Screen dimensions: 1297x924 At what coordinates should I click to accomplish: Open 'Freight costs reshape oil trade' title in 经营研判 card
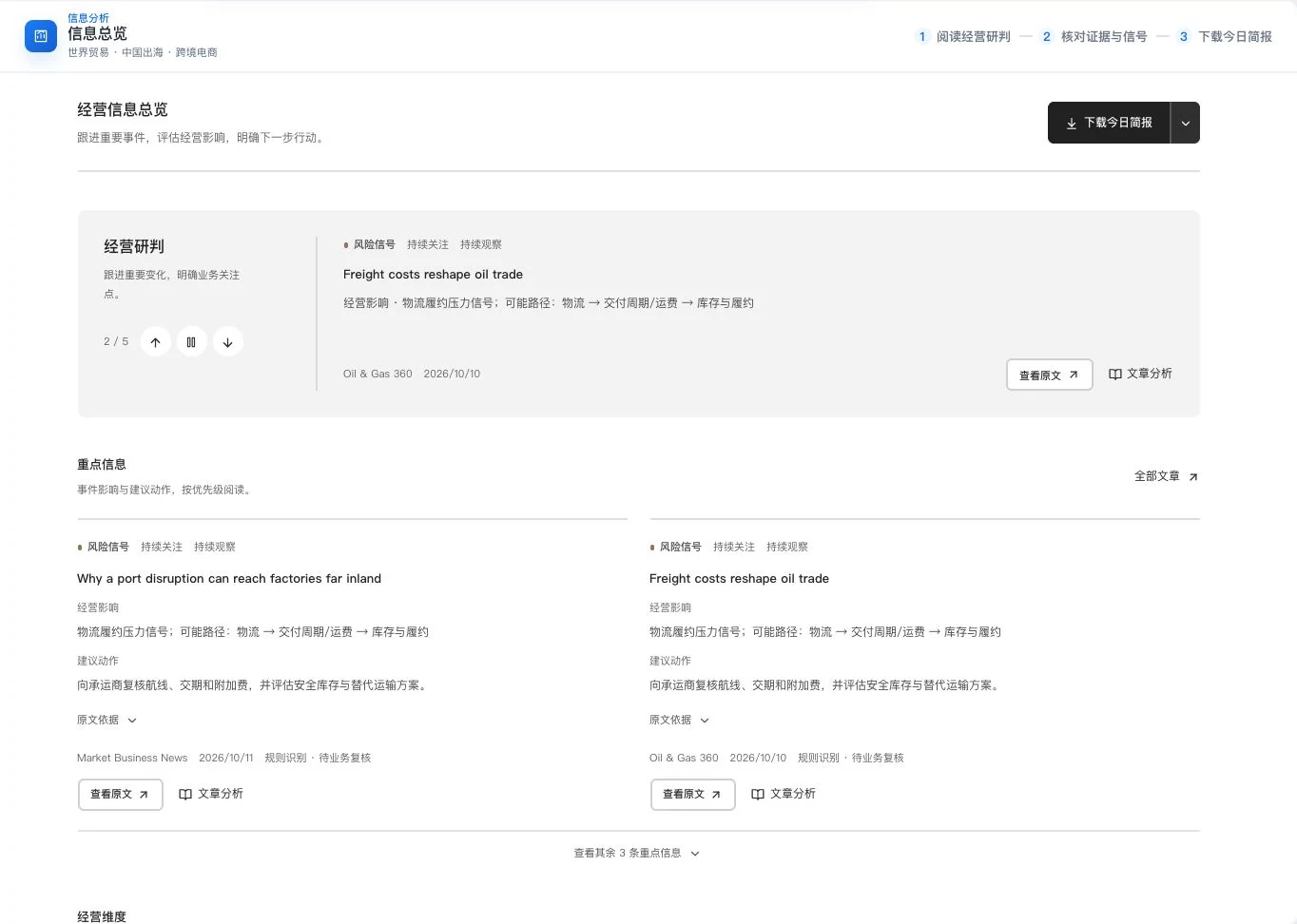click(433, 274)
